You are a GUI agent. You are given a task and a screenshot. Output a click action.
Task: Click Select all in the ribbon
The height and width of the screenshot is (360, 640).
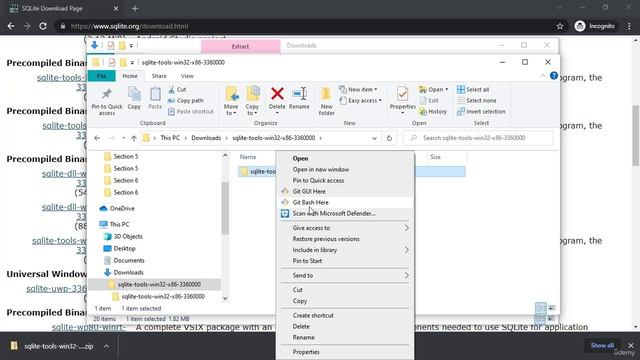pos(473,89)
